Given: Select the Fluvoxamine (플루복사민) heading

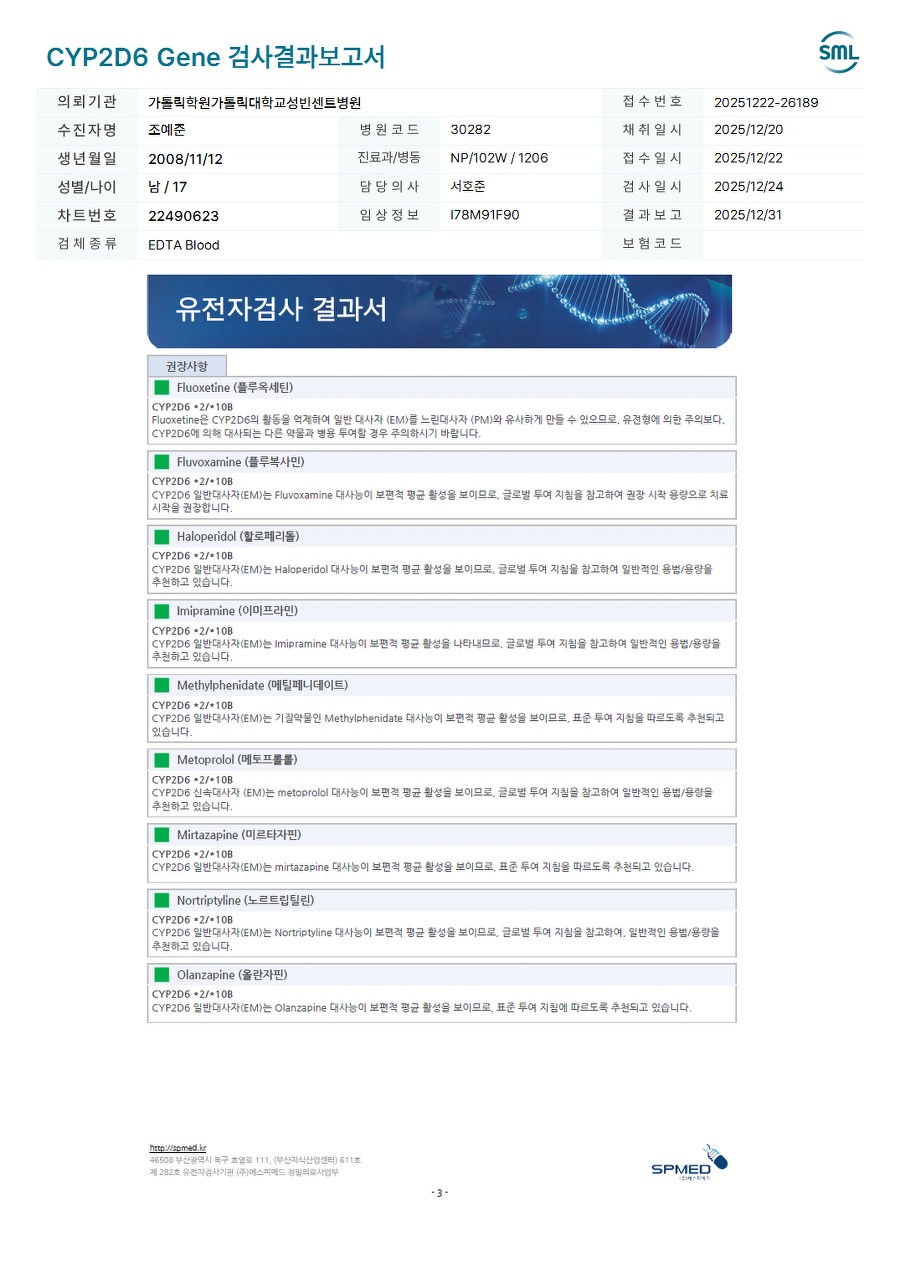Looking at the screenshot, I should tap(240, 462).
